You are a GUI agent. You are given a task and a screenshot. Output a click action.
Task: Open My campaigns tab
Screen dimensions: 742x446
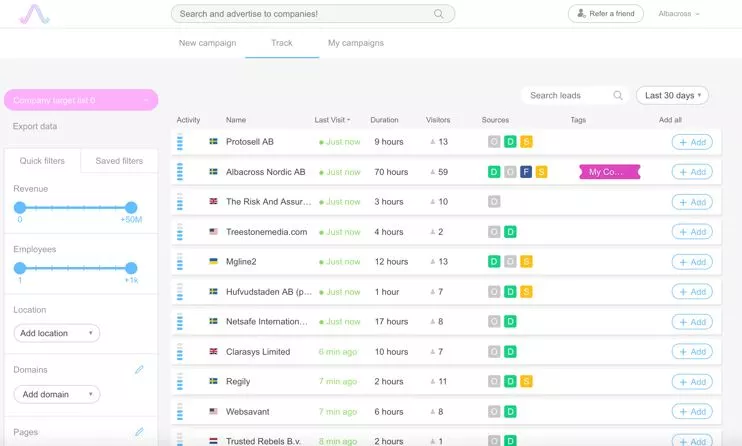356,43
